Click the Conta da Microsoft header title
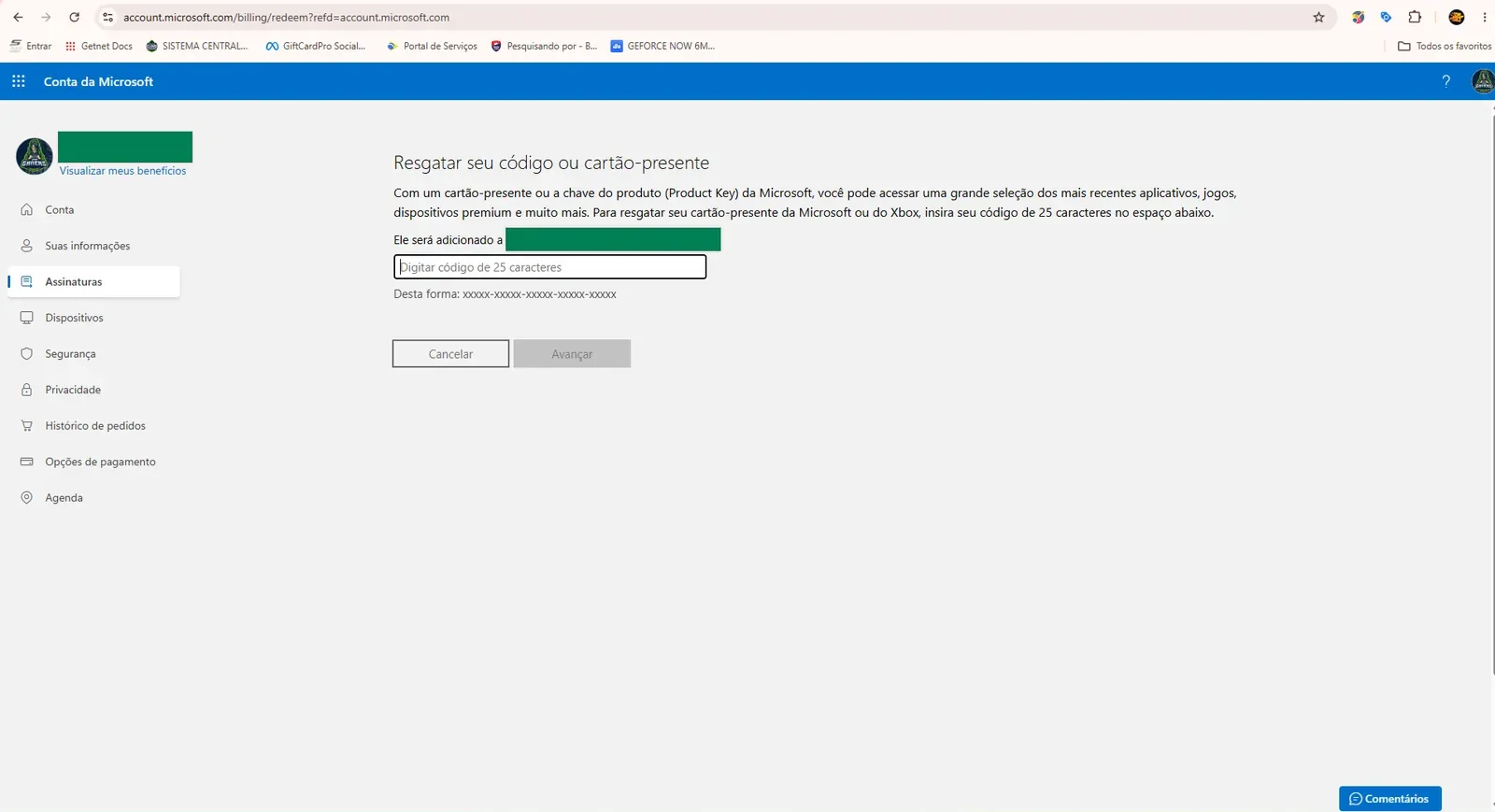This screenshot has width=1495, height=812. pos(98,81)
